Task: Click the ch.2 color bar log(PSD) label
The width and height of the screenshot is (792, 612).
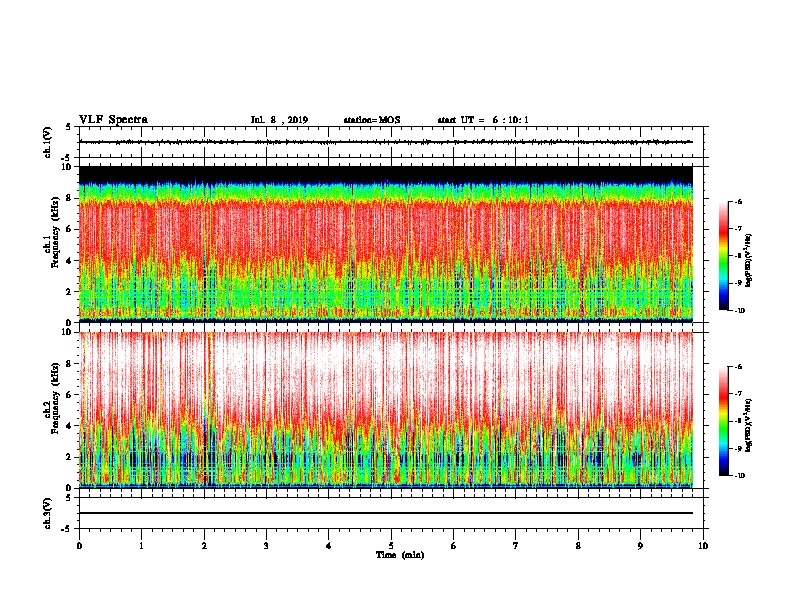Action: [x=749, y=426]
